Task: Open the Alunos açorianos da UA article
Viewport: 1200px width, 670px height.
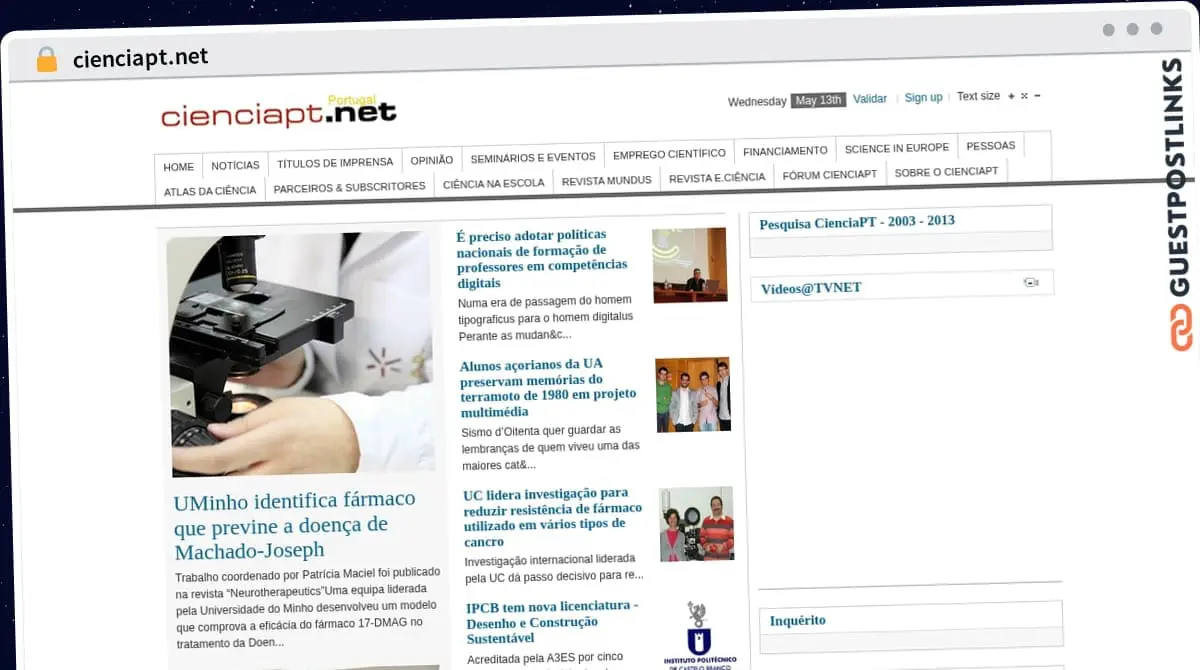Action: tap(549, 388)
